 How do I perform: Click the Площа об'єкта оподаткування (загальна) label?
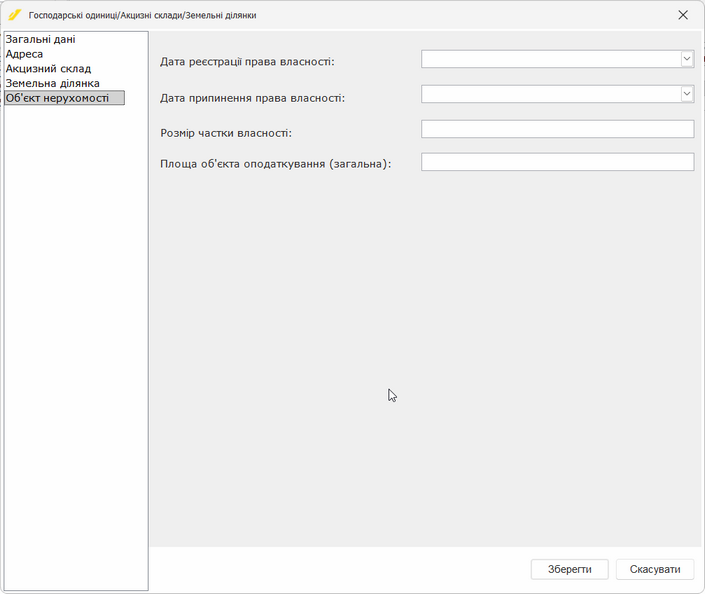(276, 164)
